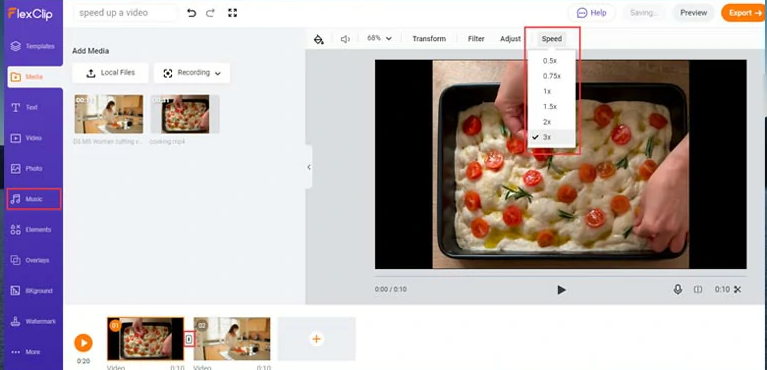Mute the clip with the speaker icon
This screenshot has height=370, width=767.
point(345,39)
